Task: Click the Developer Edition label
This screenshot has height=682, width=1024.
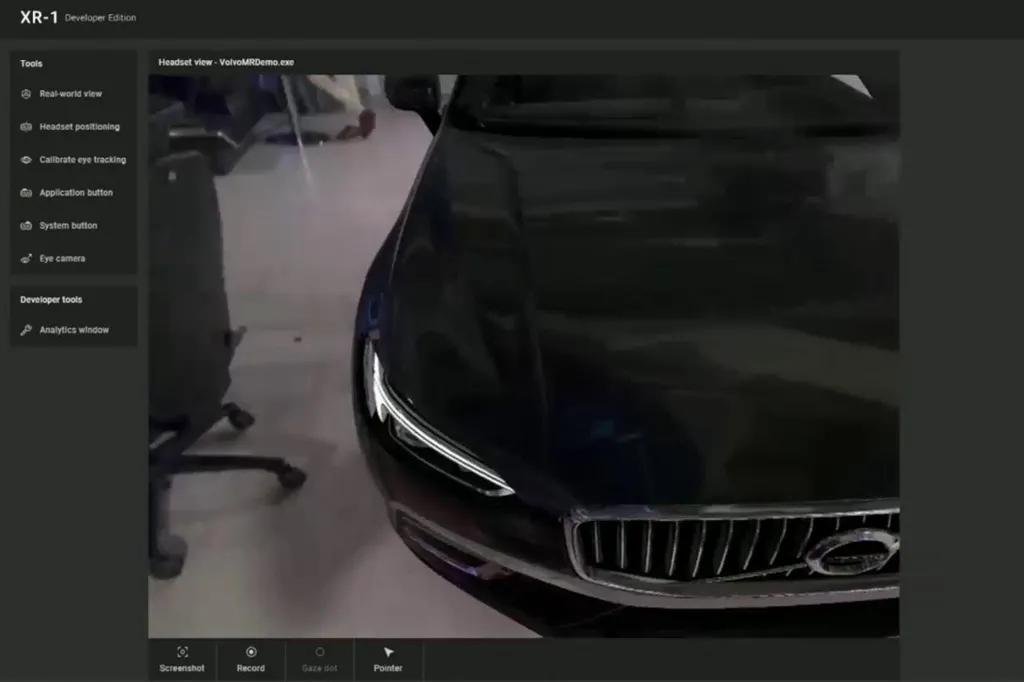Action: click(101, 18)
